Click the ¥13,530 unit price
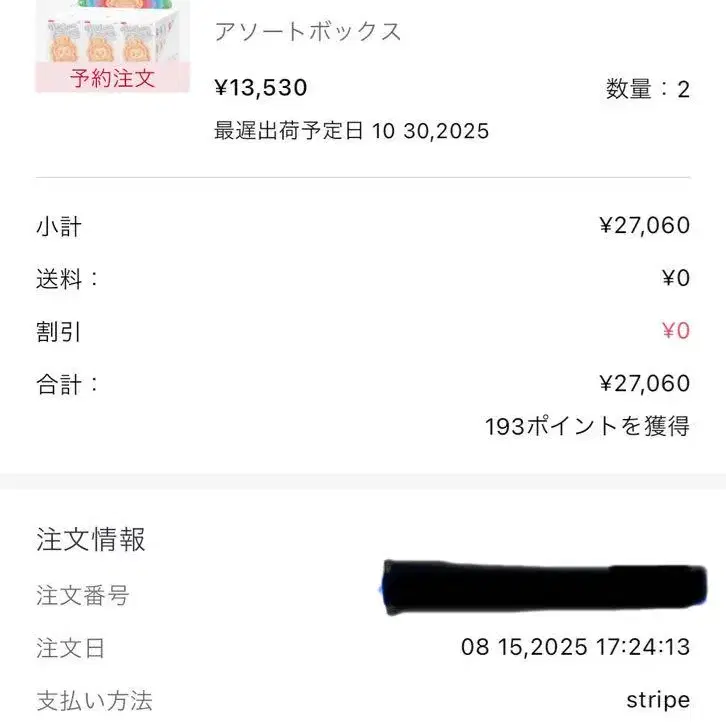 pyautogui.click(x=261, y=88)
